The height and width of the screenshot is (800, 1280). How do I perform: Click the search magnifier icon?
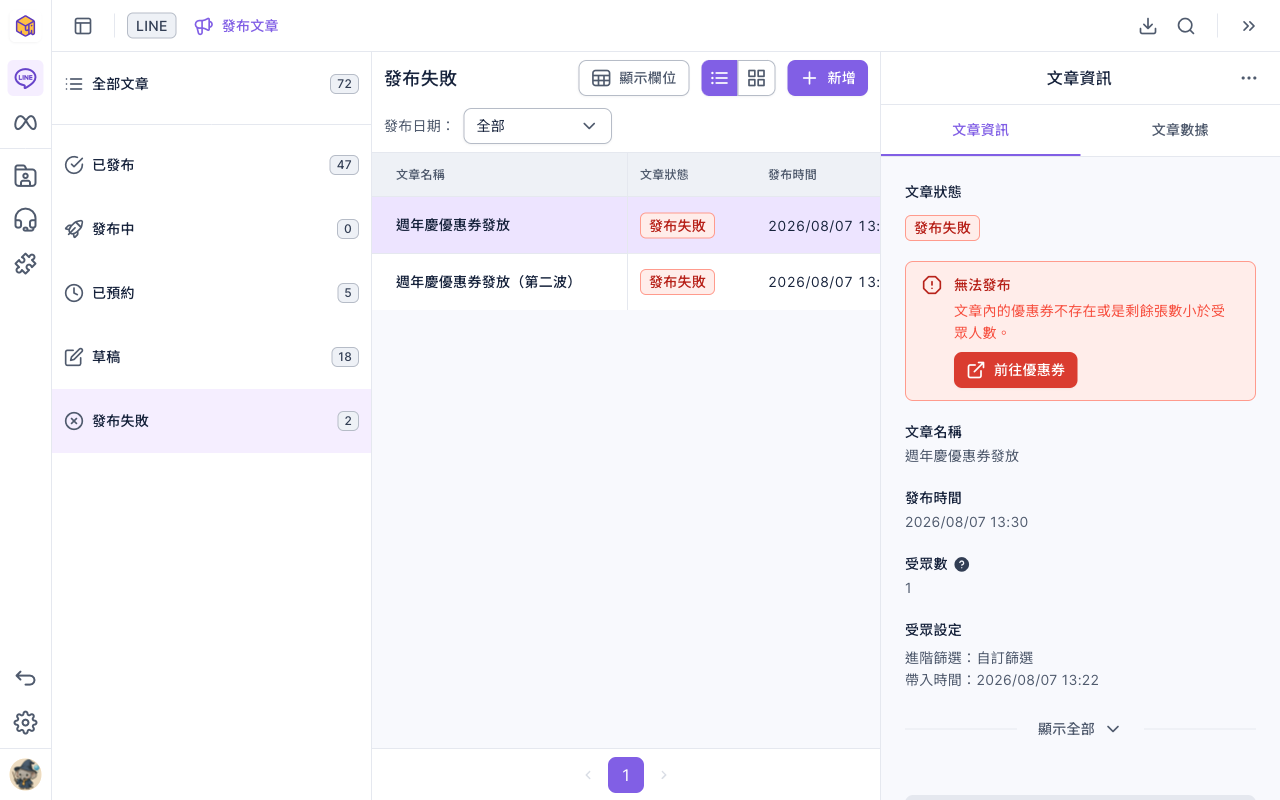(1186, 26)
